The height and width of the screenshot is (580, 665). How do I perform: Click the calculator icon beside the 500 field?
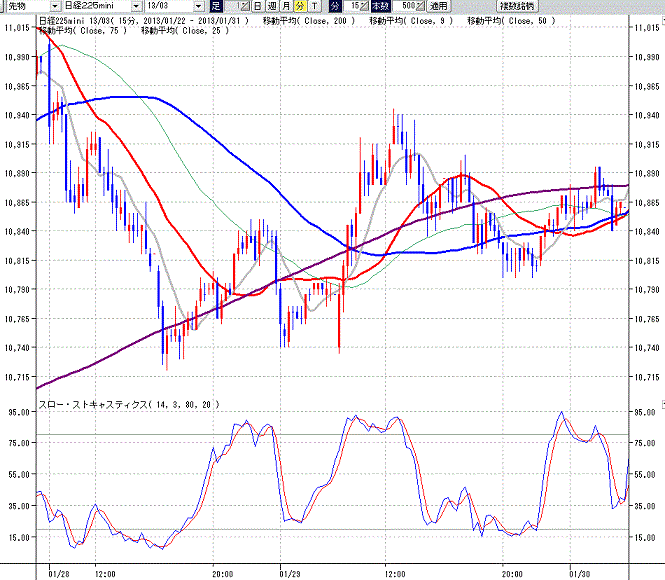pos(420,6)
